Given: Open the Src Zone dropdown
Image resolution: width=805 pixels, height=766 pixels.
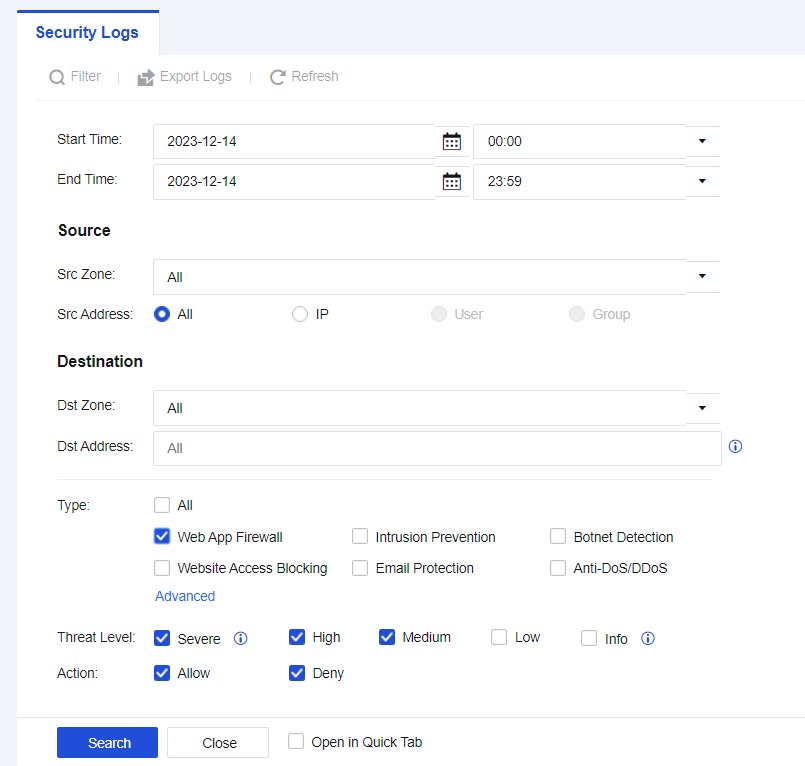Looking at the screenshot, I should [702, 276].
